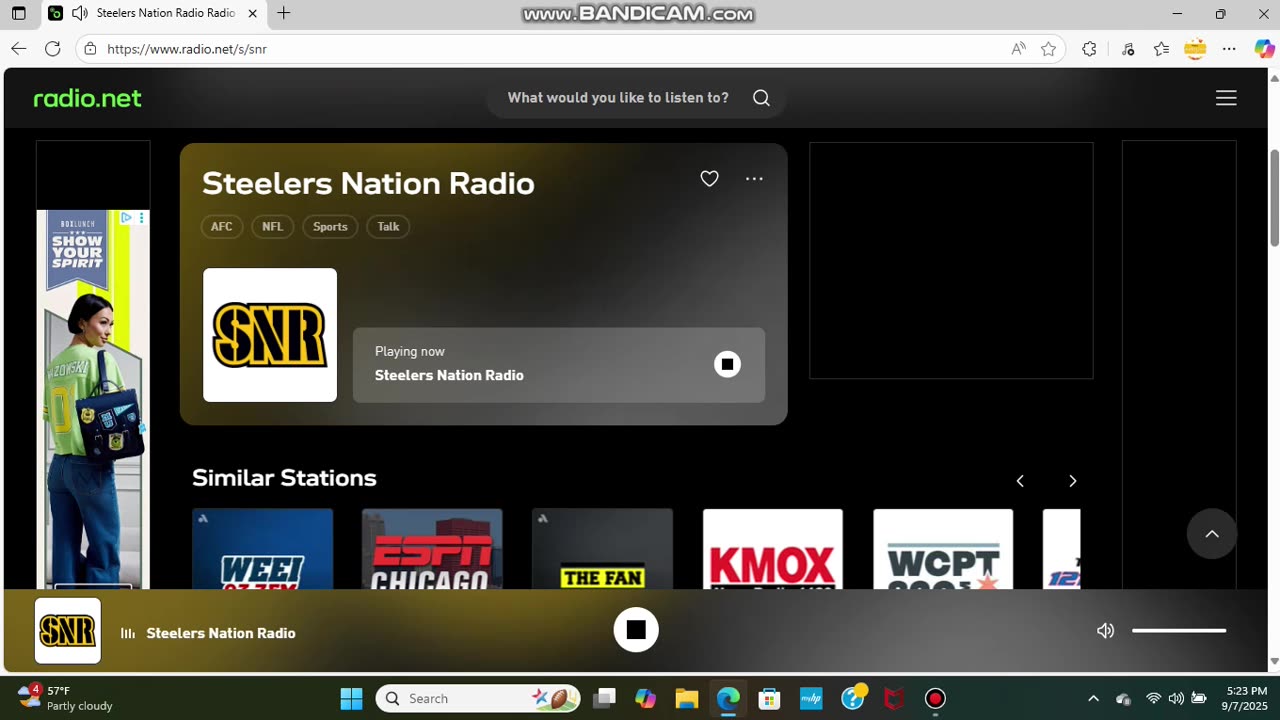This screenshot has width=1280, height=720.
Task: Jump back to top with up-chevron button
Action: tap(1212, 534)
